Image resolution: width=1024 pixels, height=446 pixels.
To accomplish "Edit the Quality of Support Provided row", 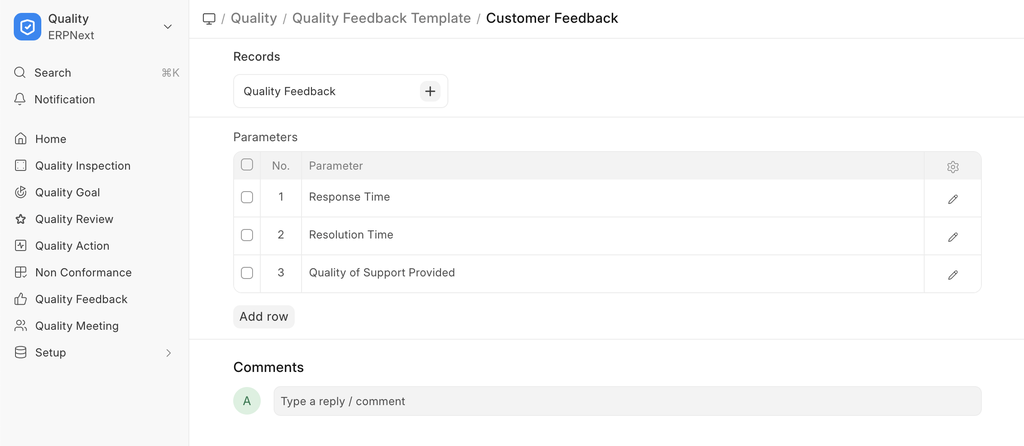I will click(x=953, y=275).
